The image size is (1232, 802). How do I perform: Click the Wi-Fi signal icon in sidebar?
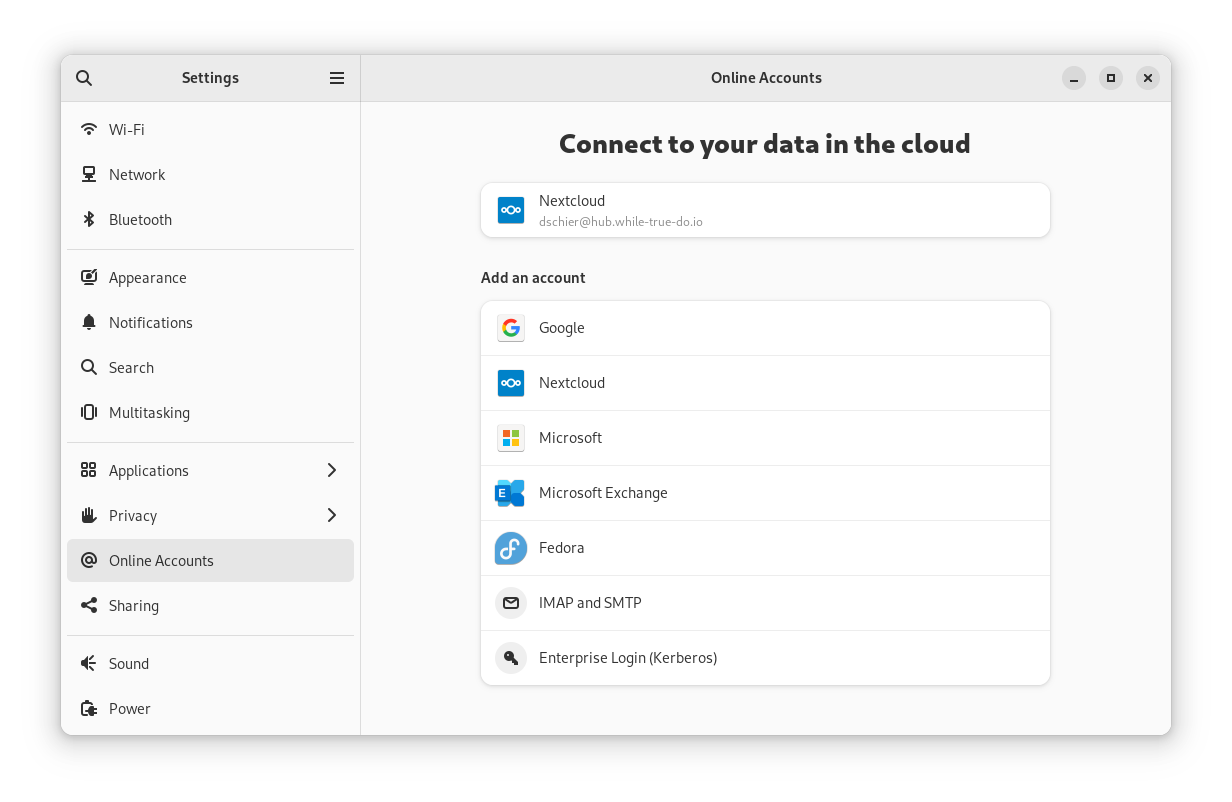pyautogui.click(x=89, y=129)
